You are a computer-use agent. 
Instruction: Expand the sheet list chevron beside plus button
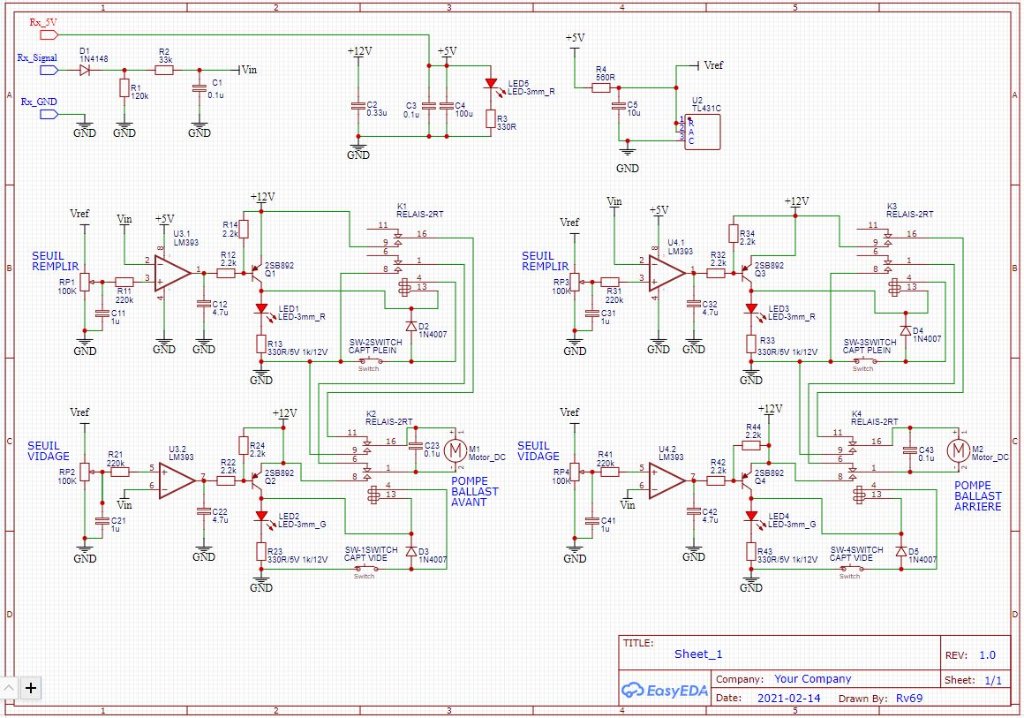tap(9, 687)
